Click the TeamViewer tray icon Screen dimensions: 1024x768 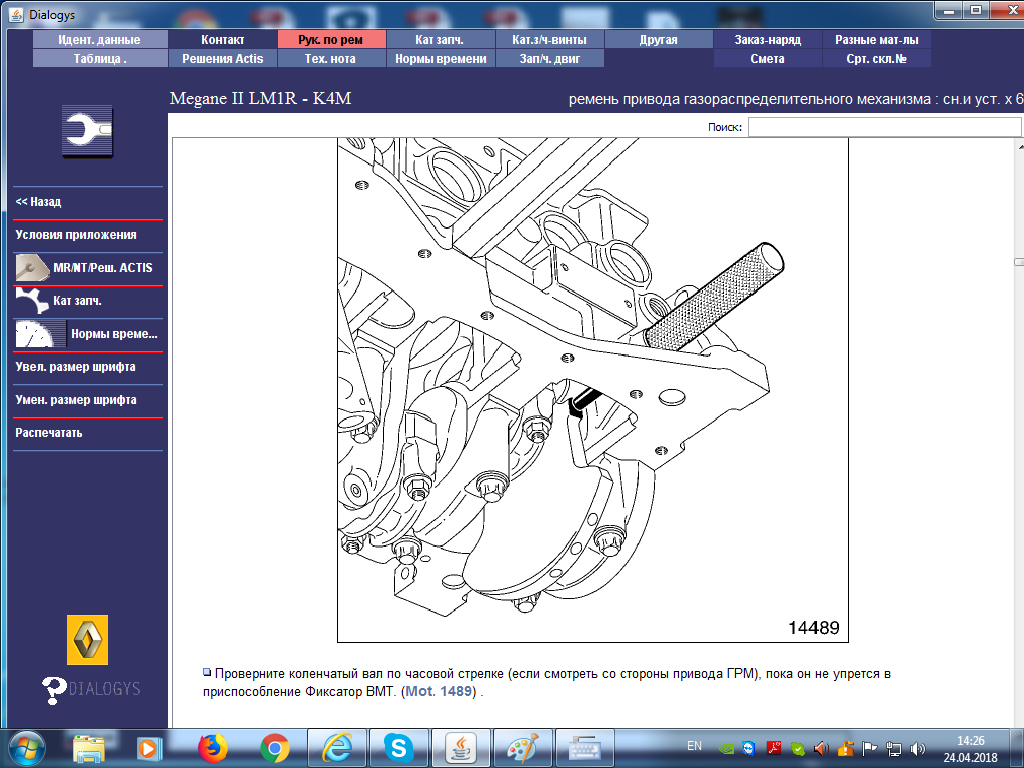pos(748,748)
